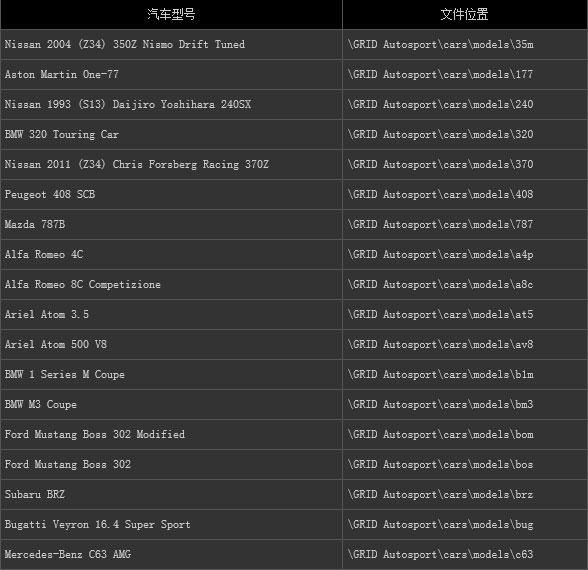Select the Alfa Romeo 8C Competizione cell
588x570 pixels.
tap(171, 285)
